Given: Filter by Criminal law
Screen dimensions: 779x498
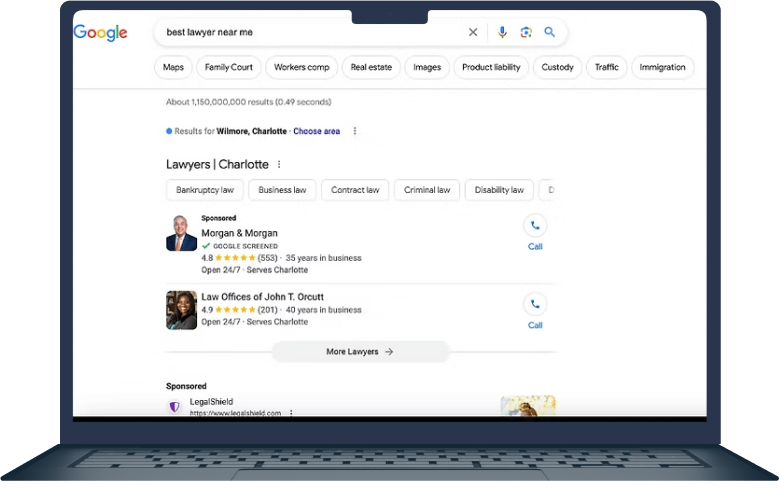Looking at the screenshot, I should 427,190.
